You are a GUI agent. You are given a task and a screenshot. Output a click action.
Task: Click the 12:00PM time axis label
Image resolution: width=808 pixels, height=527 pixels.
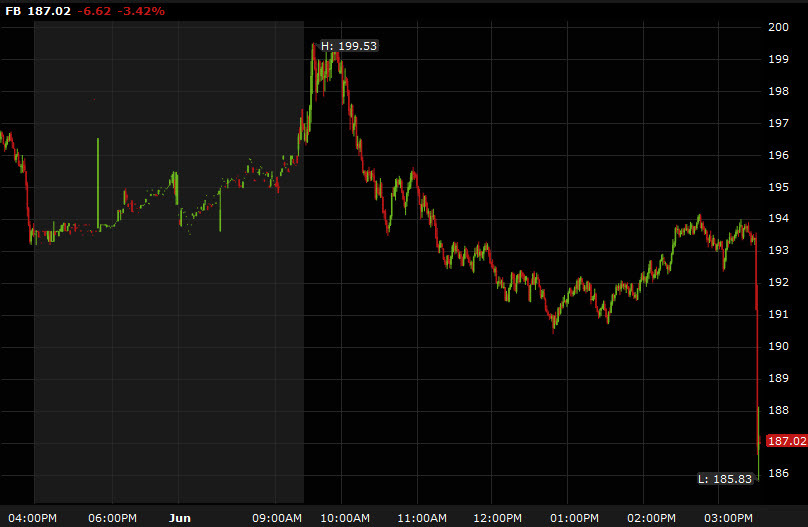pyautogui.click(x=497, y=518)
